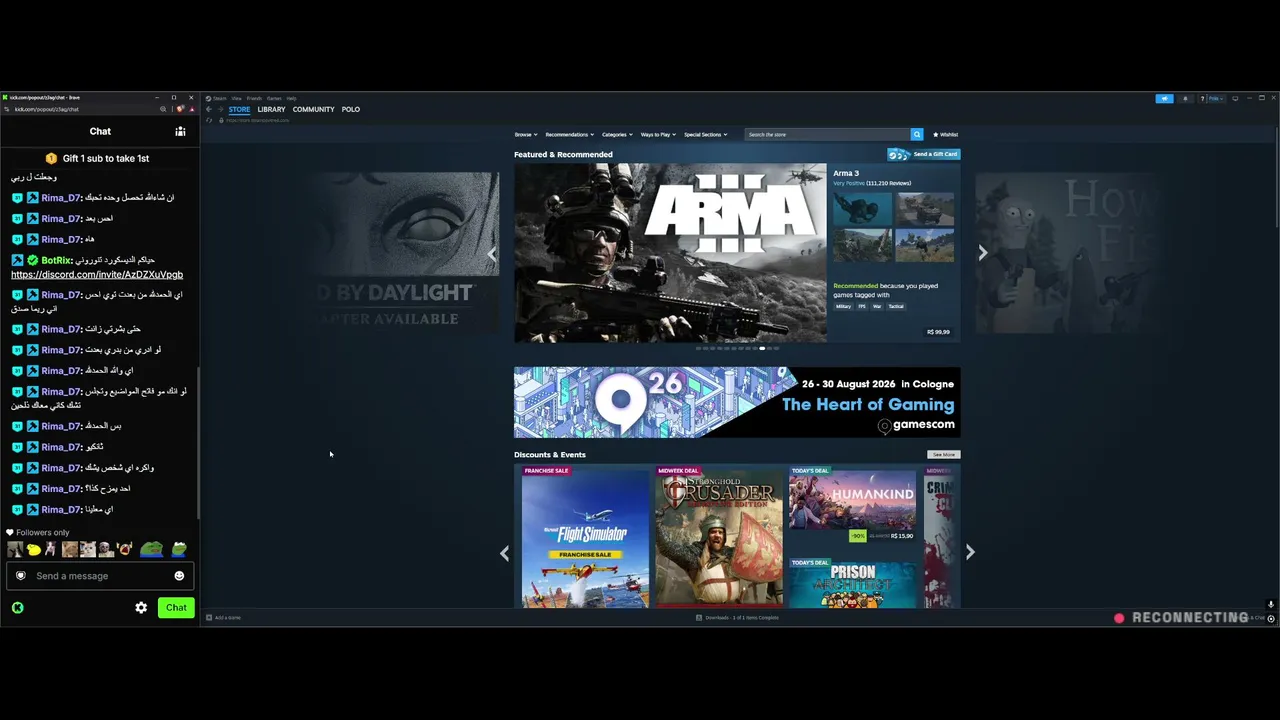This screenshot has height=720, width=1280.
Task: Click inside the Send a message field
Action: [100, 576]
